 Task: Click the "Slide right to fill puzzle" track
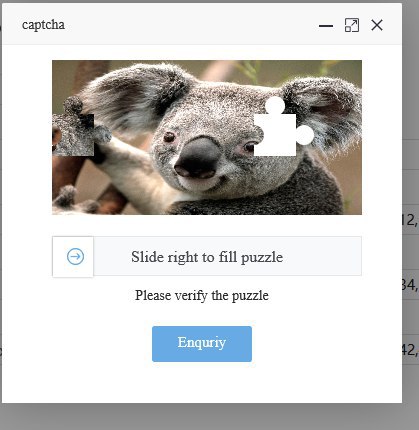(x=207, y=256)
